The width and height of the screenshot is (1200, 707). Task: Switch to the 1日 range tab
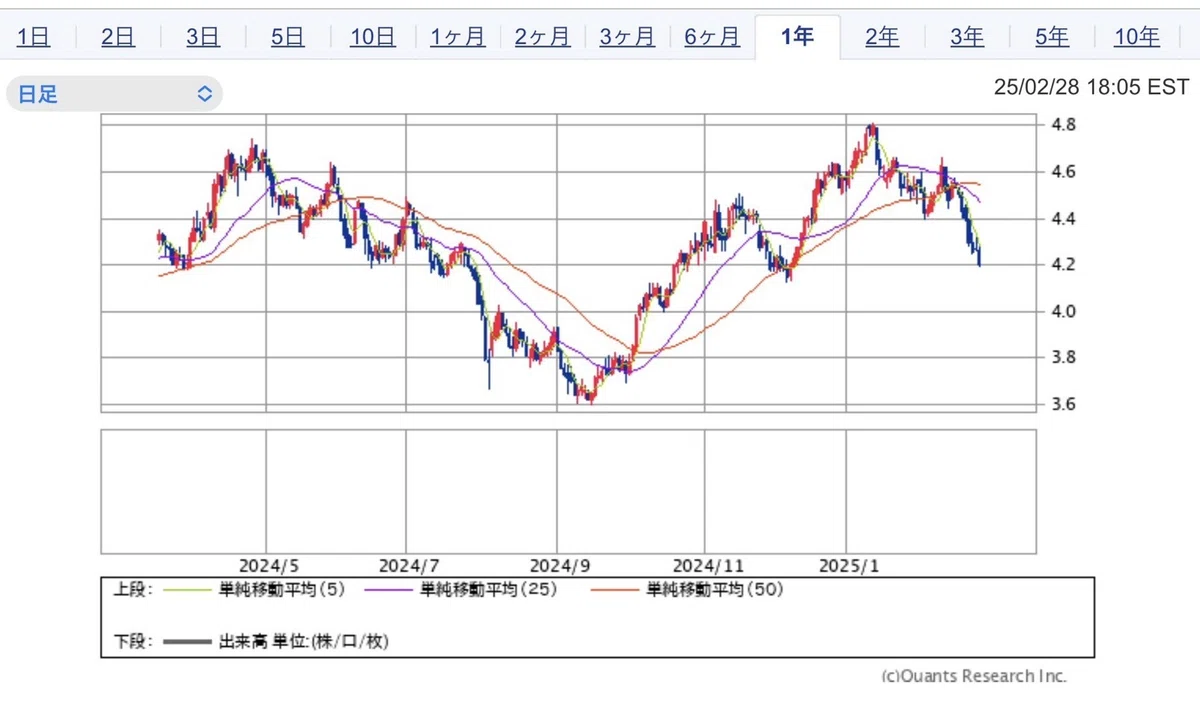[x=35, y=37]
